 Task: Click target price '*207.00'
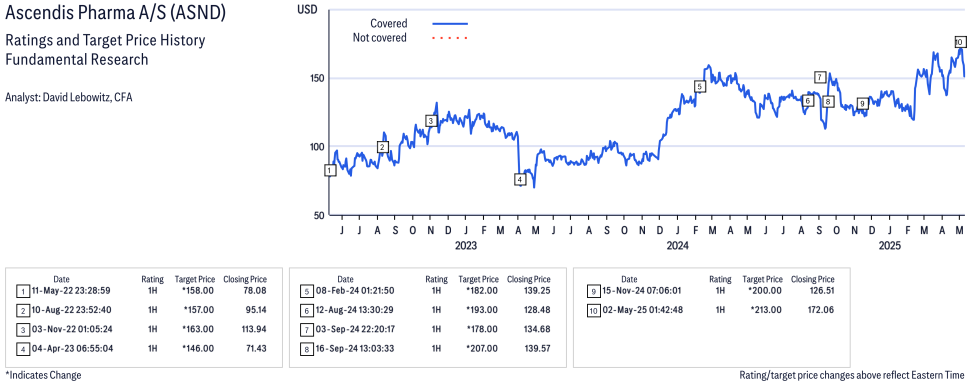click(482, 348)
